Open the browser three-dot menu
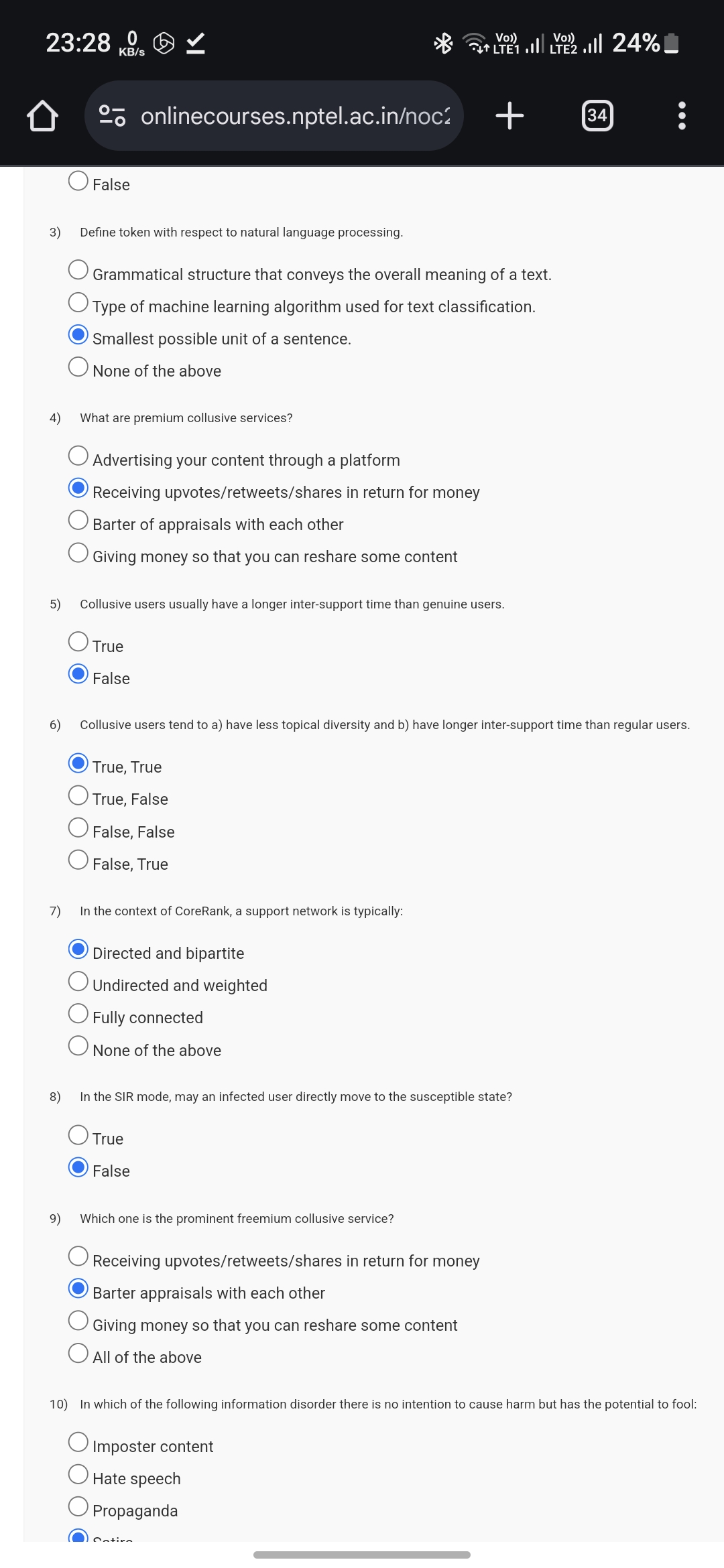Screen dimensions: 724x1568 (x=682, y=116)
